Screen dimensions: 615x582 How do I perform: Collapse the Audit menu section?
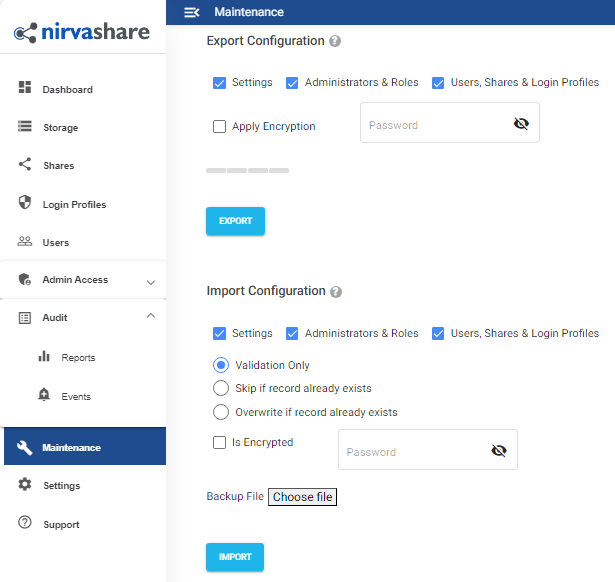(151, 317)
